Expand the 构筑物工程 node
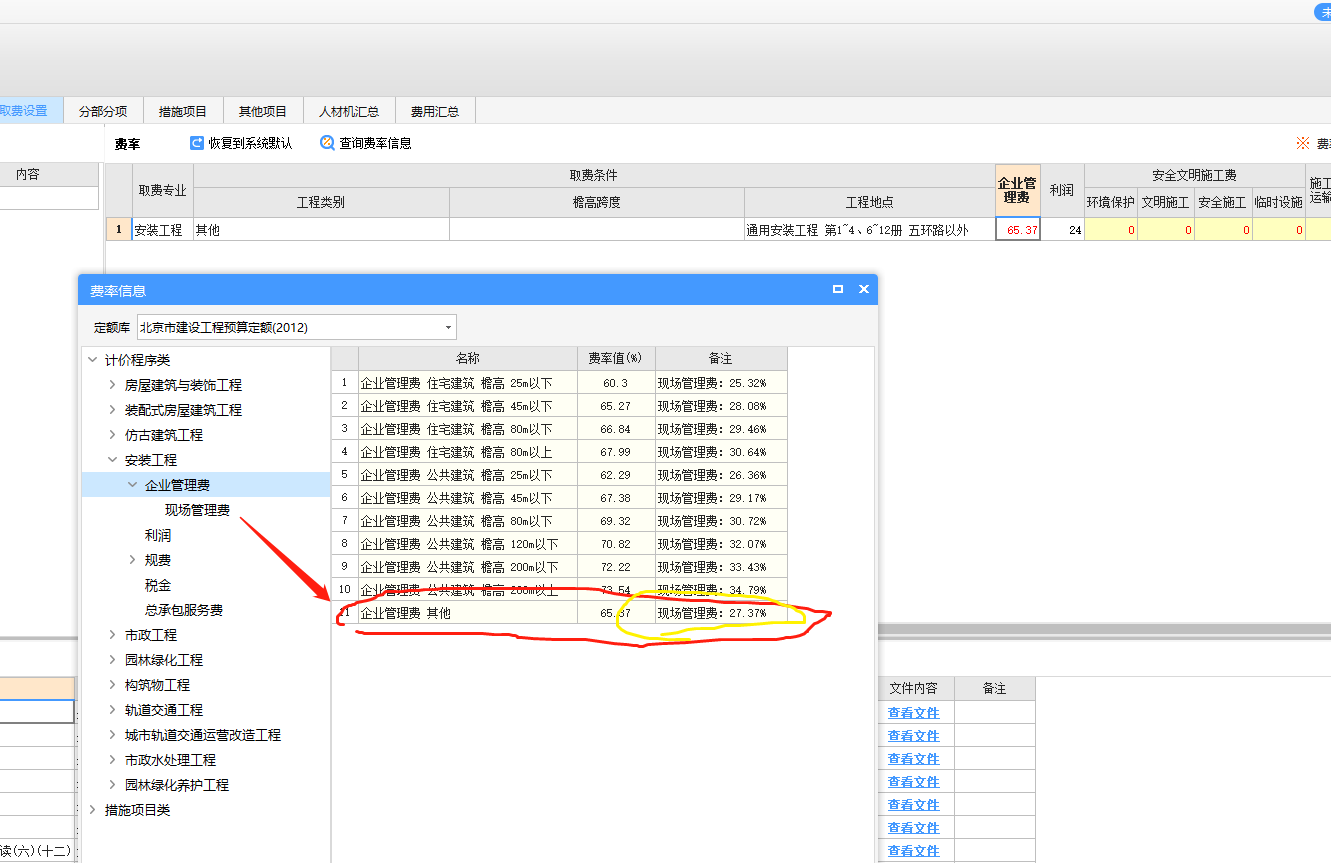1331x863 pixels. pyautogui.click(x=112, y=685)
